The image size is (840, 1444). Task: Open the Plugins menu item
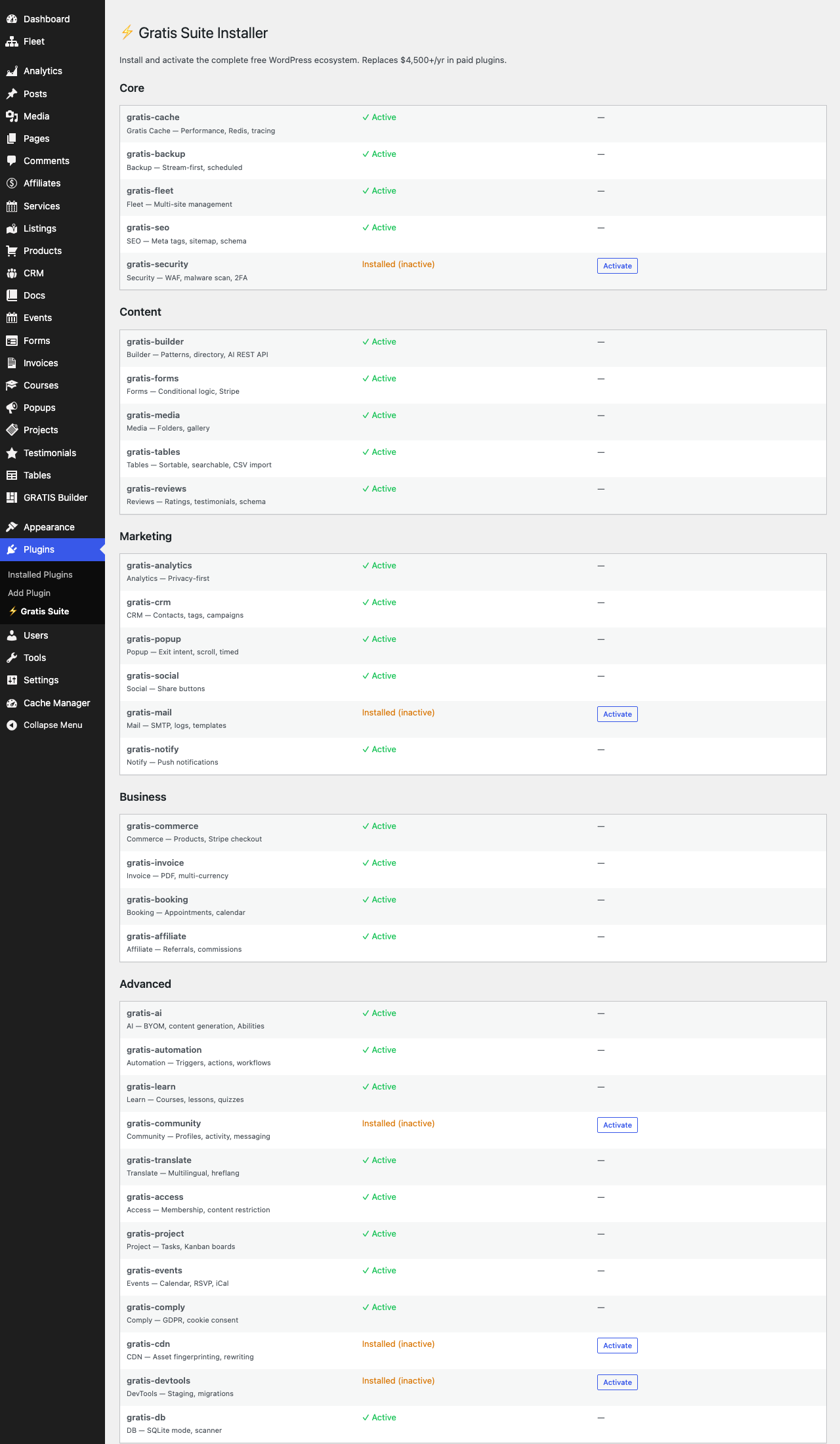pos(52,549)
